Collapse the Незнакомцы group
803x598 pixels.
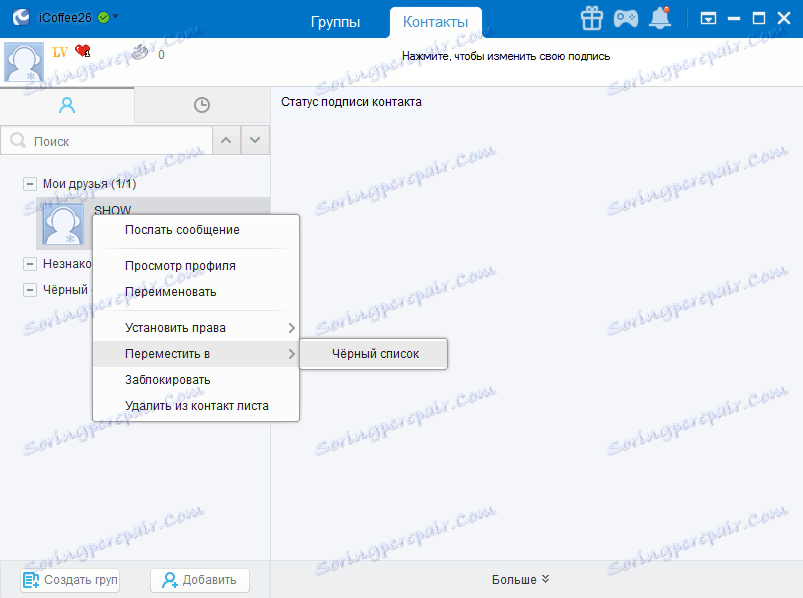(x=30, y=264)
